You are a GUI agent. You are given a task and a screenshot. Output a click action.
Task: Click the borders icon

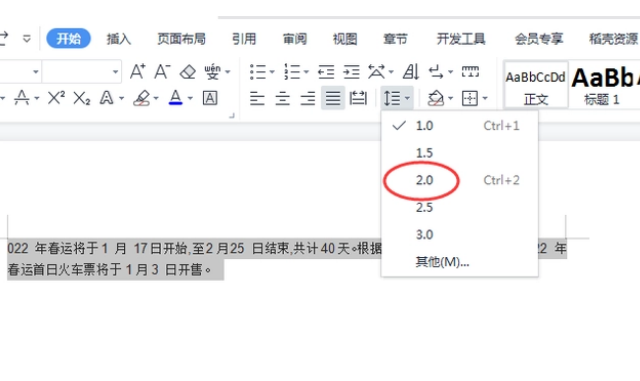(x=470, y=98)
